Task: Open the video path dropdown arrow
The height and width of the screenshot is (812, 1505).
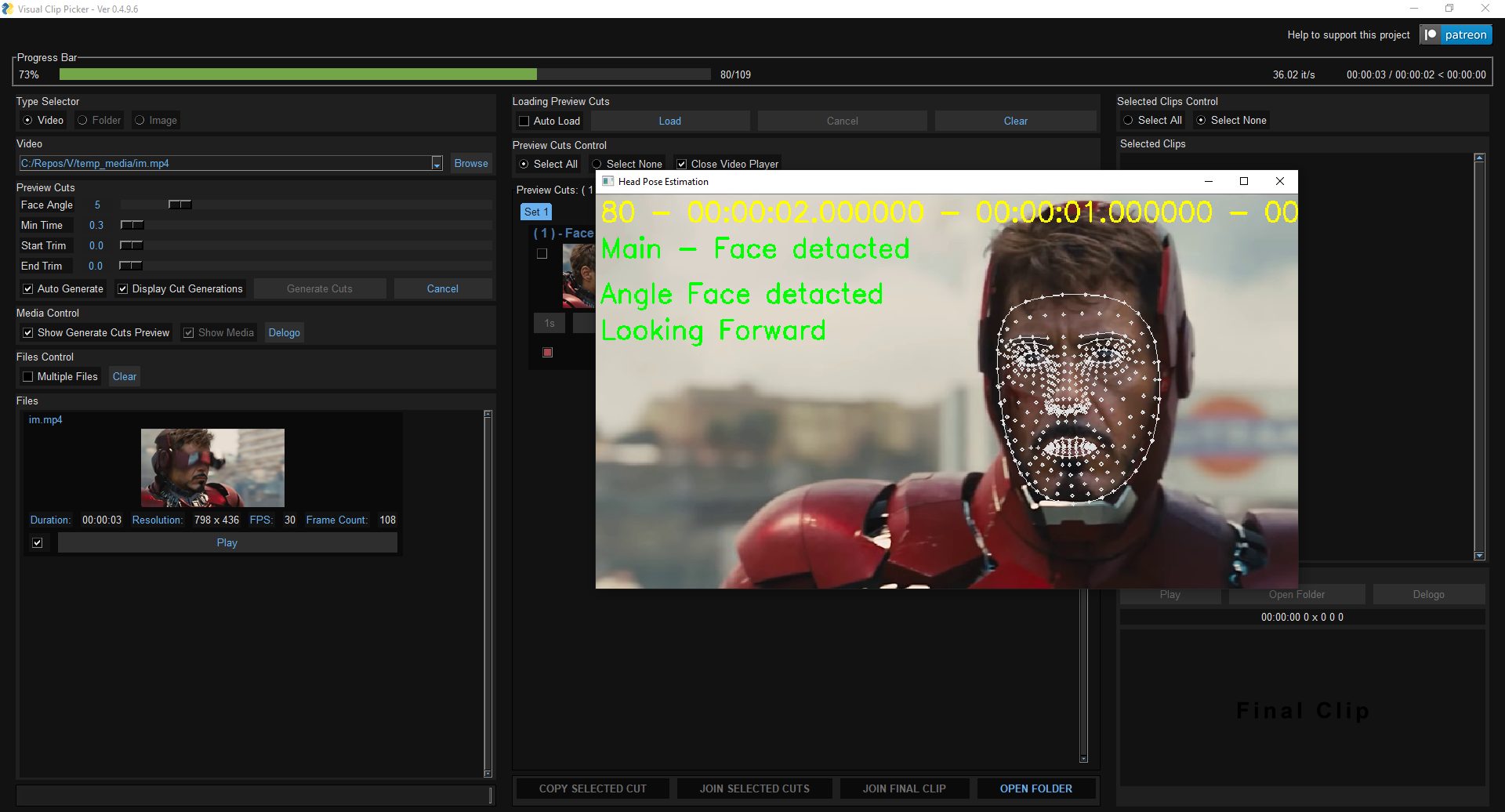Action: (x=437, y=164)
